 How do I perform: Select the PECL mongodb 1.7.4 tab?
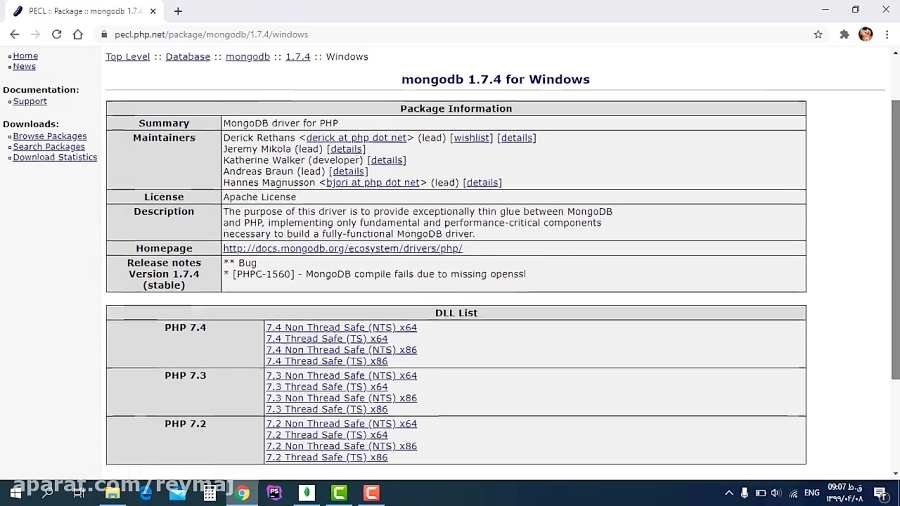[80, 11]
